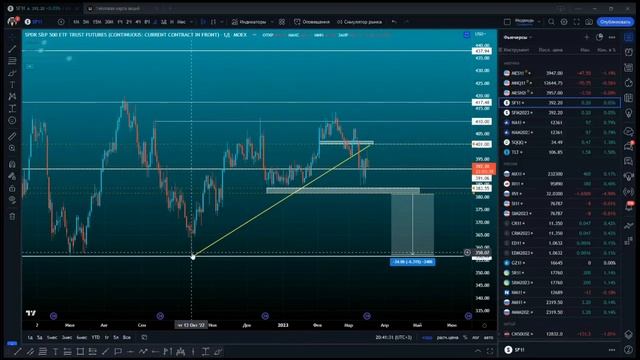Open the notifications bell icon in right sidebar
The height and width of the screenshot is (360, 640).
coord(629,207)
